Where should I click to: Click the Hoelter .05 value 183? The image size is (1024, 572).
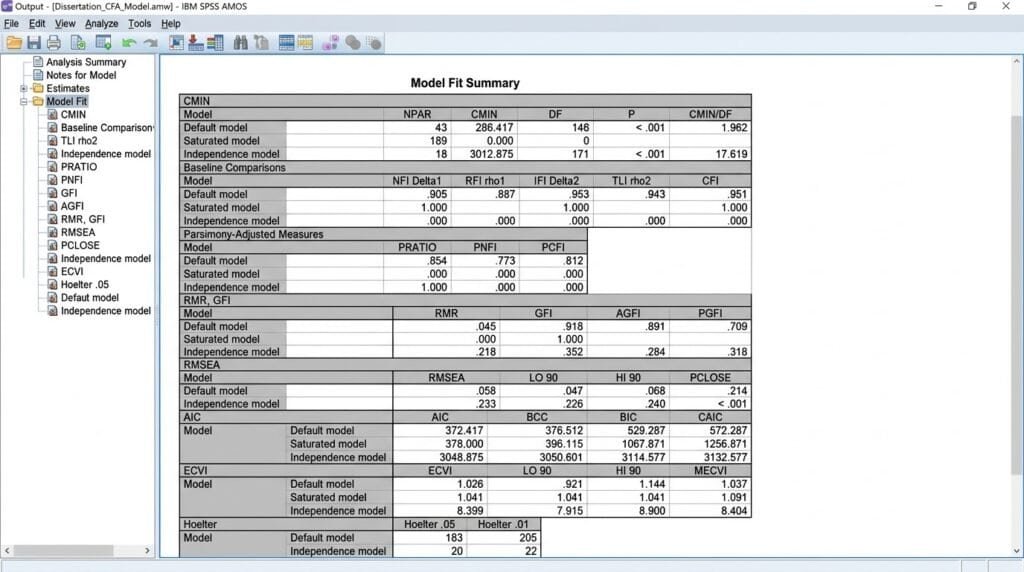pos(454,537)
